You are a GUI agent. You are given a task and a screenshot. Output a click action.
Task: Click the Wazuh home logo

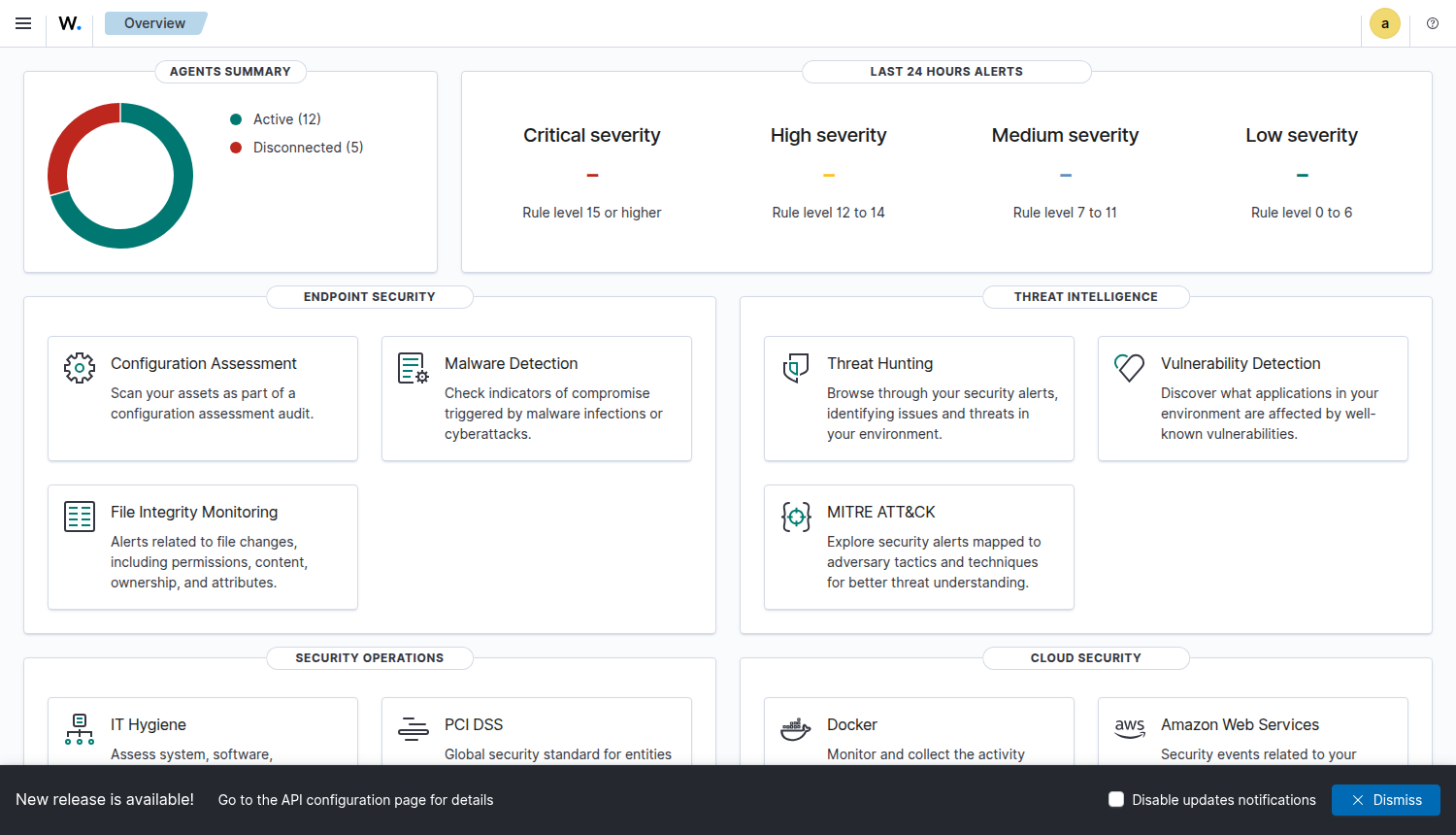click(x=70, y=23)
